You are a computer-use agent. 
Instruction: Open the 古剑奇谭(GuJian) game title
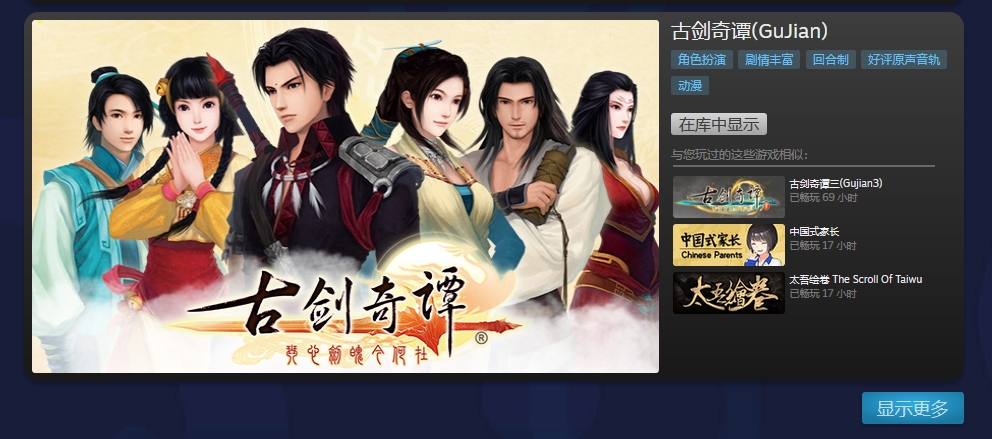click(x=749, y=31)
